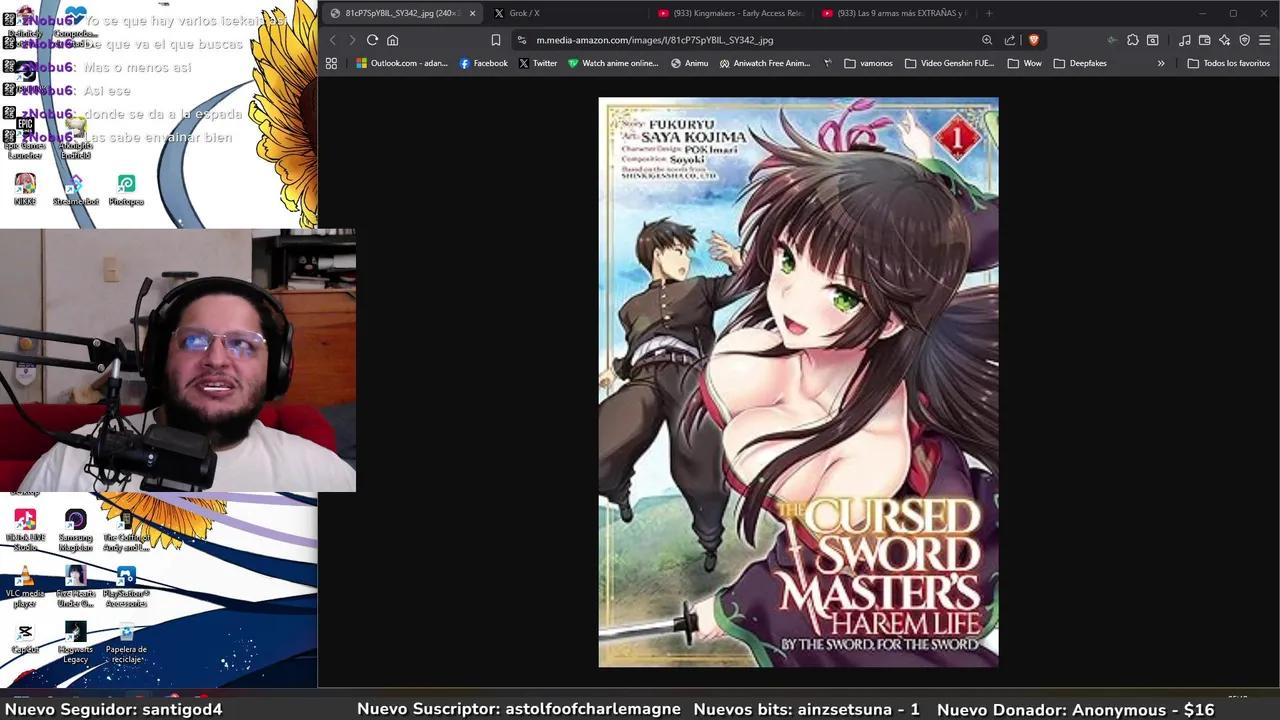Click the browser forward arrow
This screenshot has width=1280, height=720.
pyautogui.click(x=352, y=40)
